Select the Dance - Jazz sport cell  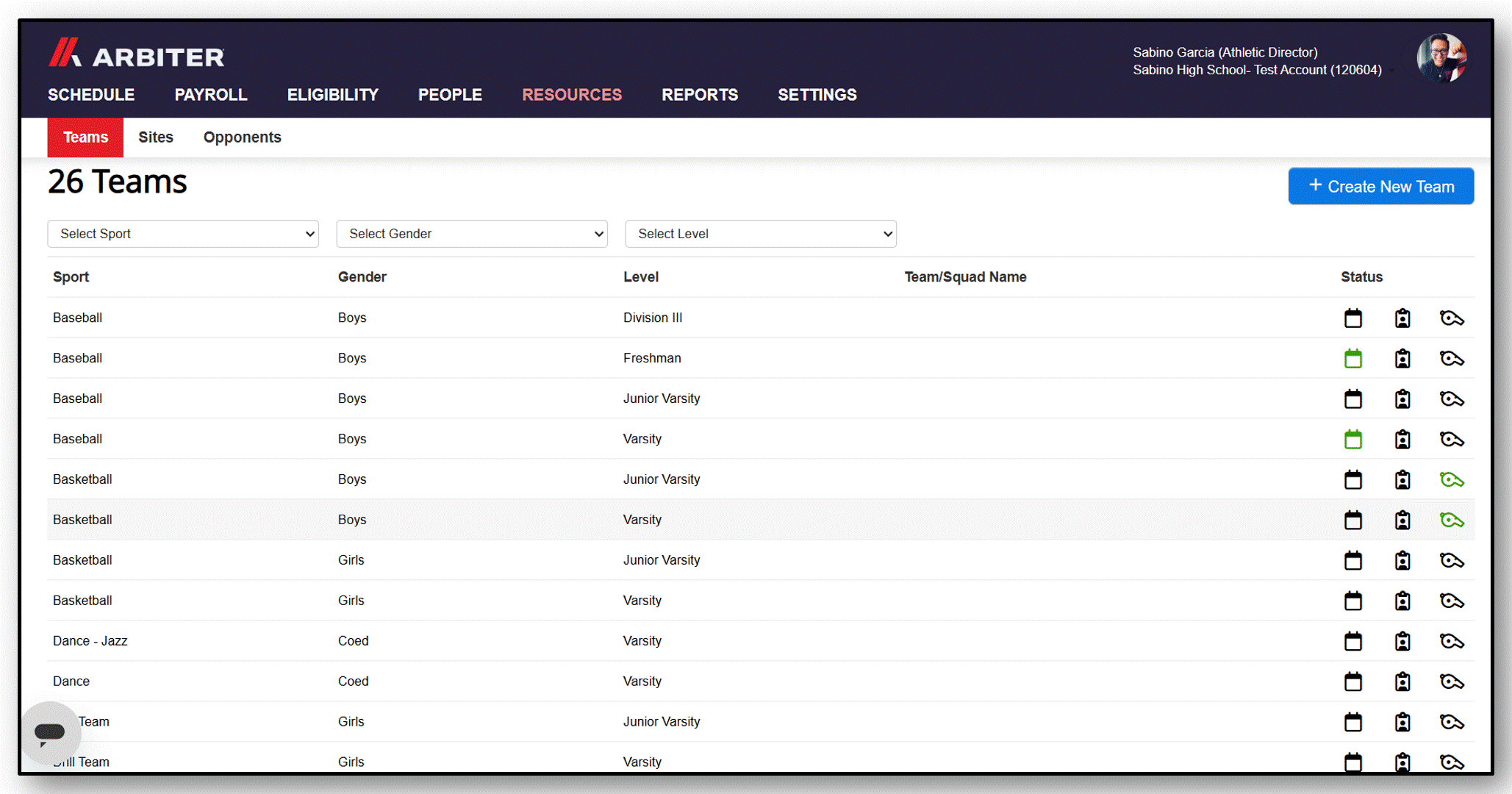[90, 641]
